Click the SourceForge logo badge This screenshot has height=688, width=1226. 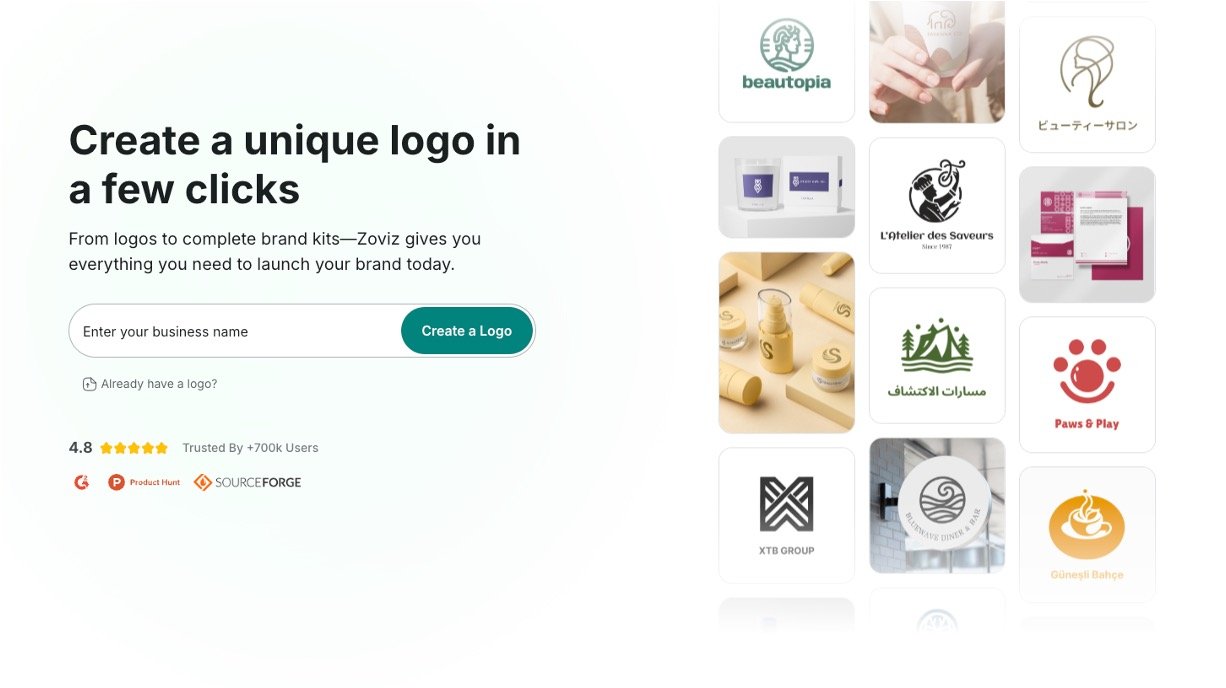click(247, 482)
